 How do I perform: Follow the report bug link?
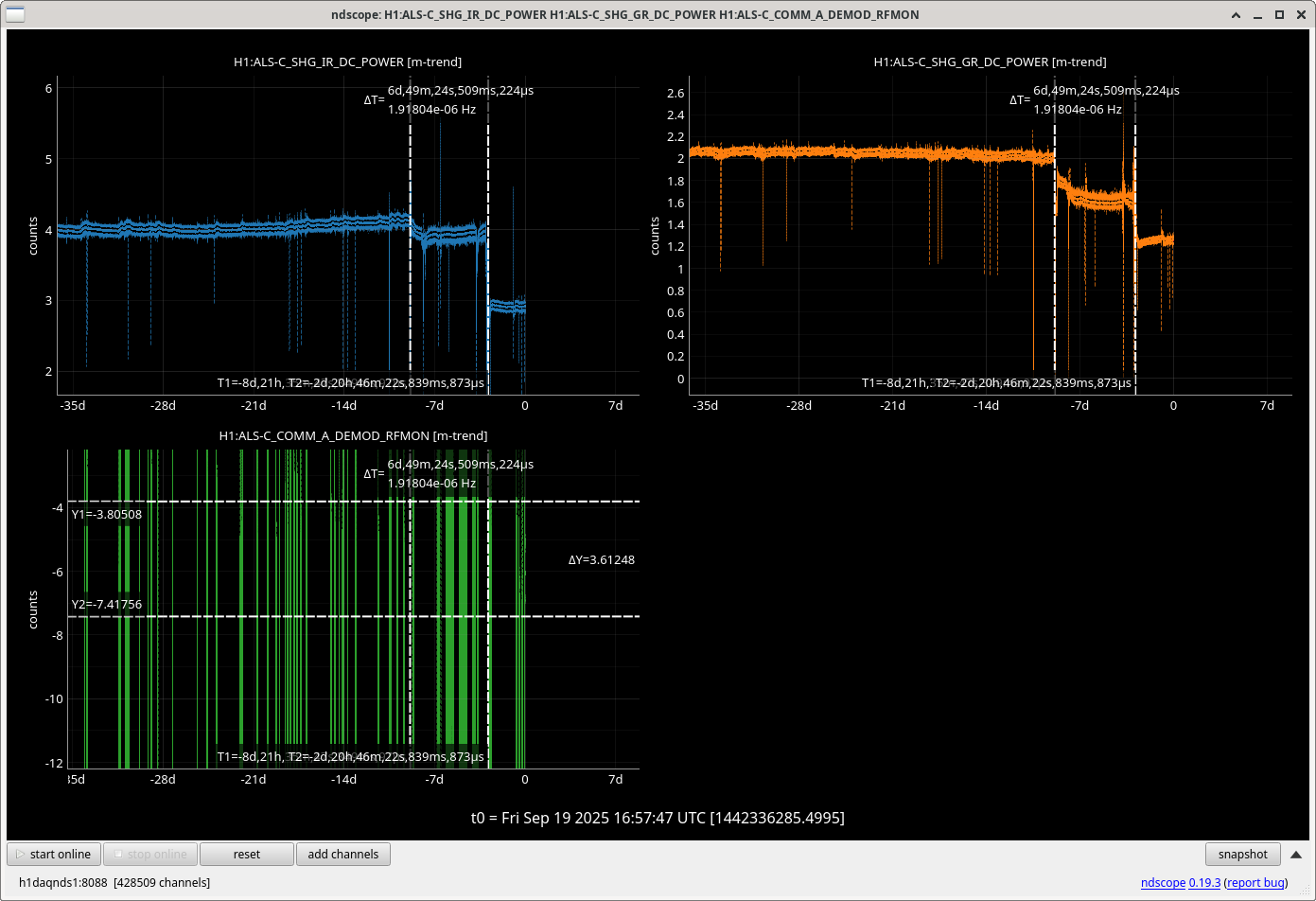(x=1255, y=882)
